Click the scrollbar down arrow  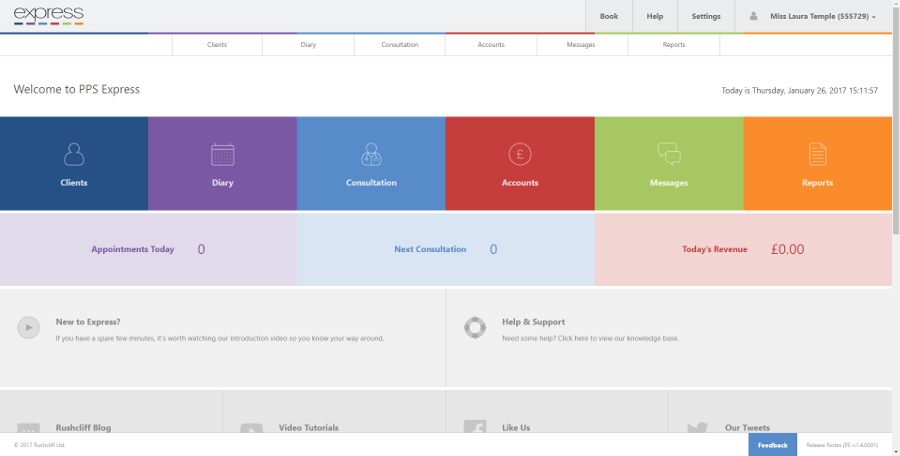click(896, 452)
